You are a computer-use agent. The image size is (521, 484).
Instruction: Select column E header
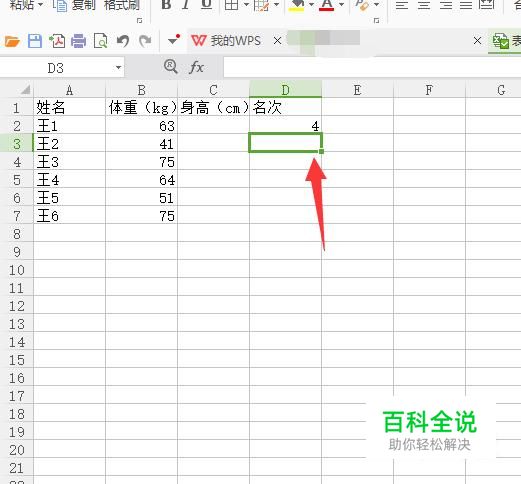(357, 90)
